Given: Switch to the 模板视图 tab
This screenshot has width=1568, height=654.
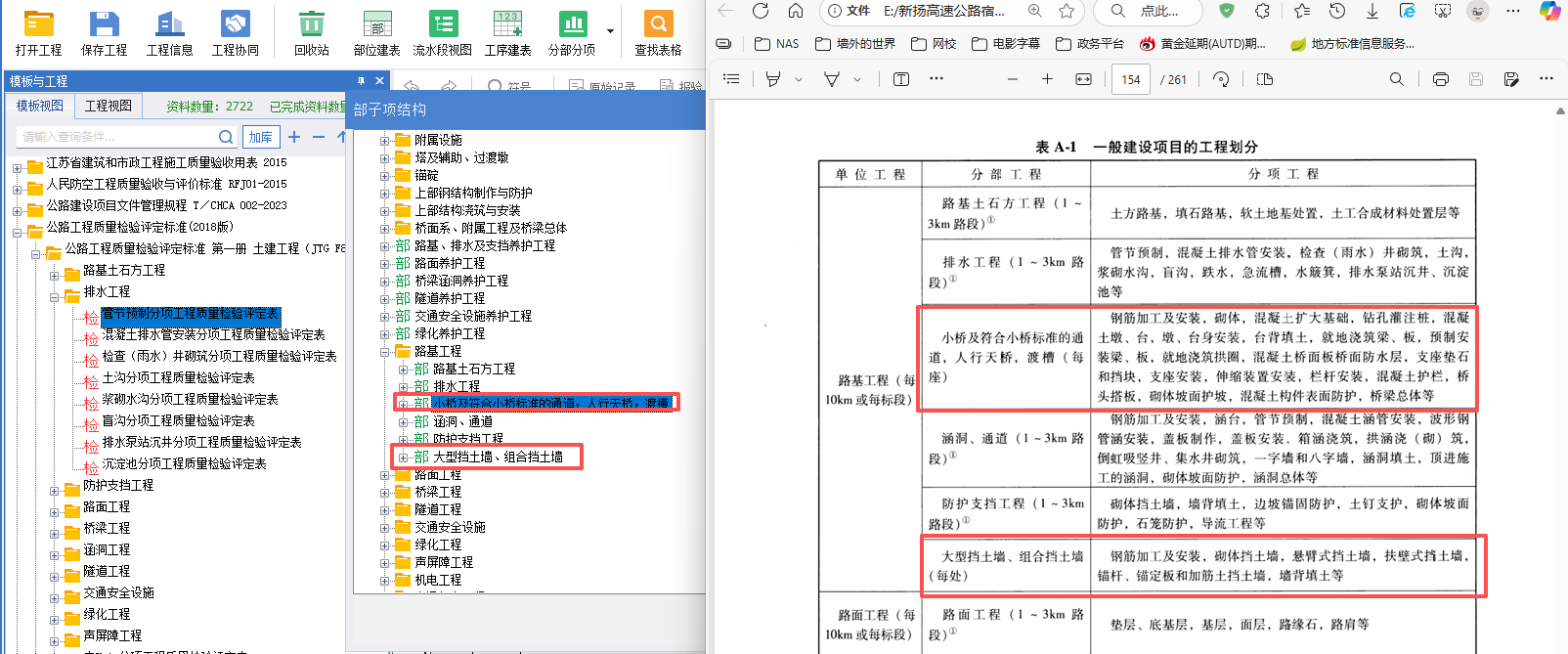Looking at the screenshot, I should click(40, 106).
